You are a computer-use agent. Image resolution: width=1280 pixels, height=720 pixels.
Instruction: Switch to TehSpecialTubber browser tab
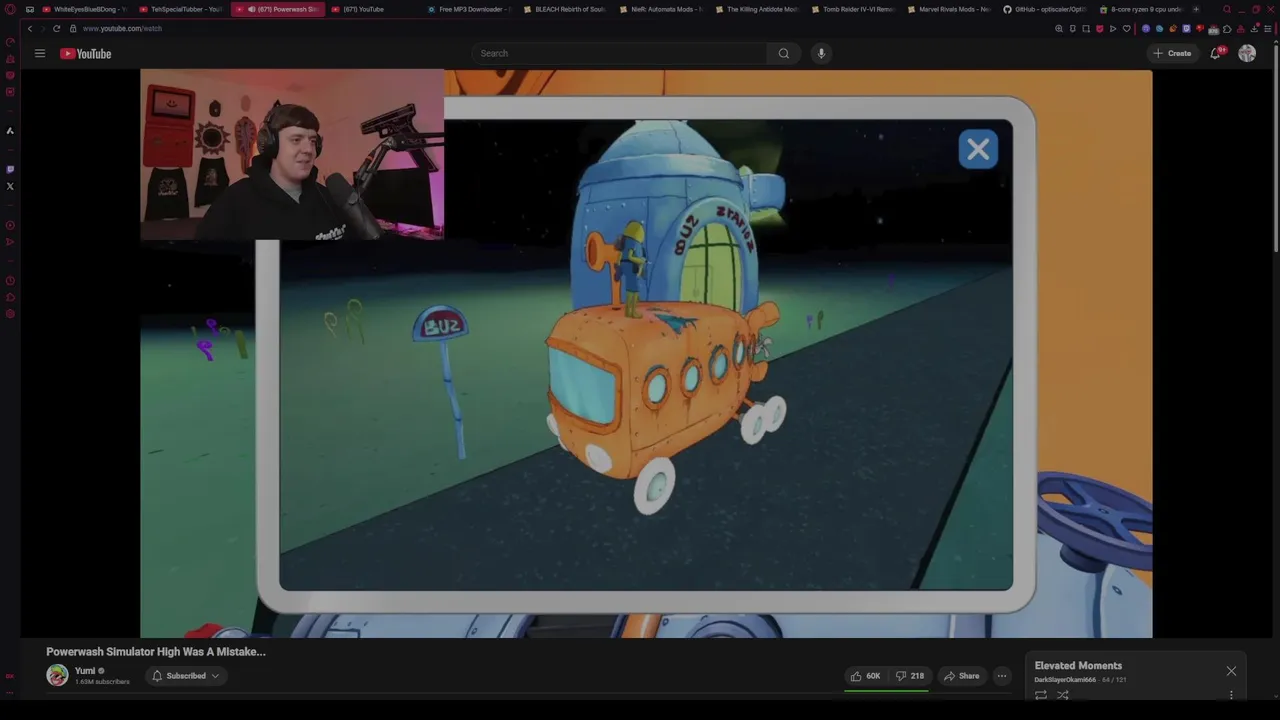(180, 9)
